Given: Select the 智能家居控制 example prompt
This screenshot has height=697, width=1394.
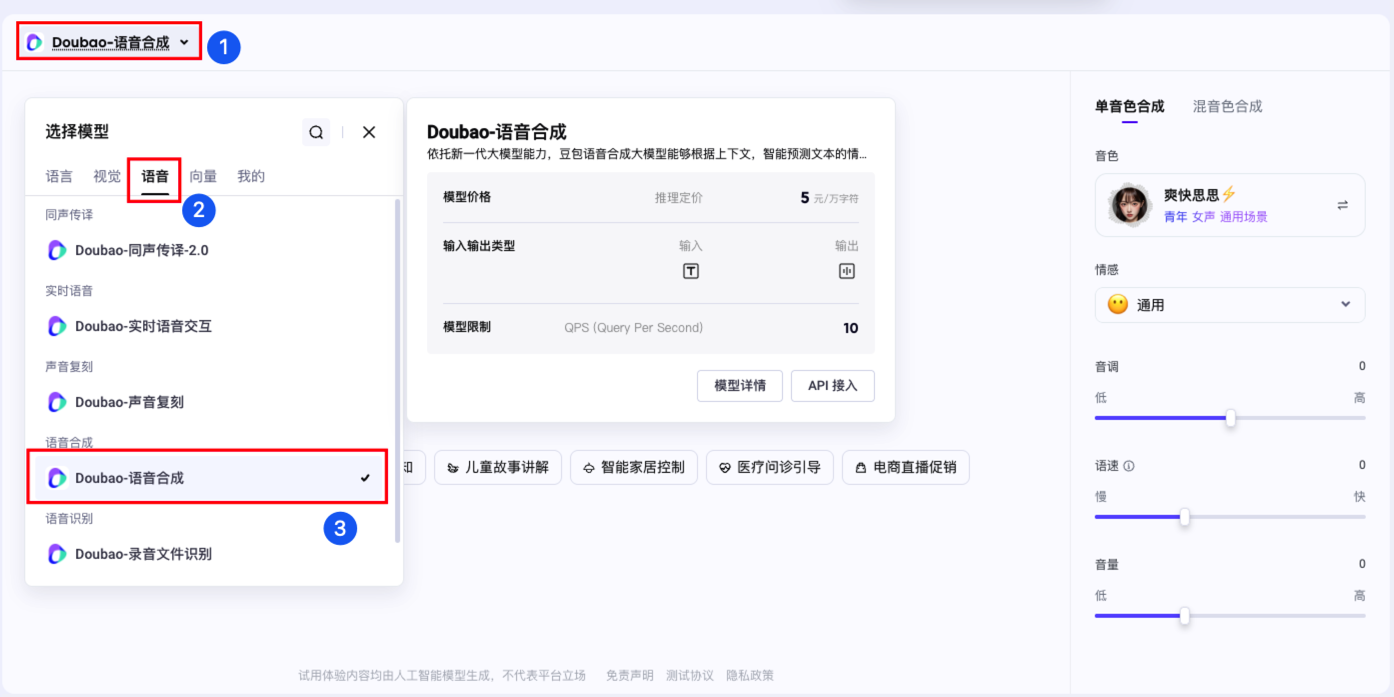Looking at the screenshot, I should click(634, 467).
